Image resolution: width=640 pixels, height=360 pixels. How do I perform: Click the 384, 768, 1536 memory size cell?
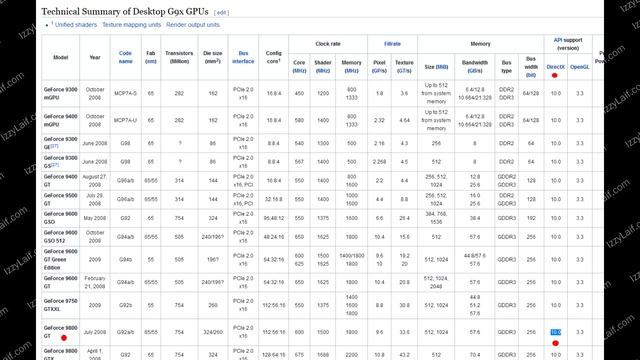coord(436,218)
